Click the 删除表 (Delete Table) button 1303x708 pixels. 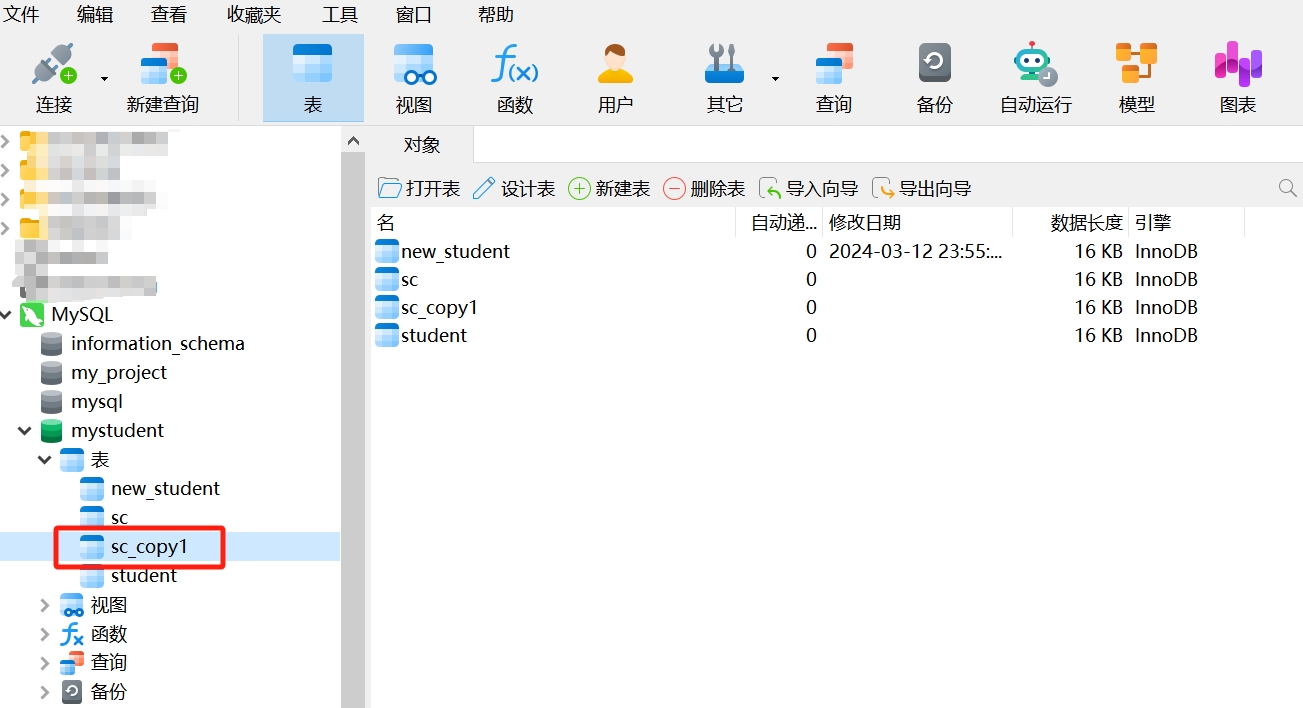704,188
